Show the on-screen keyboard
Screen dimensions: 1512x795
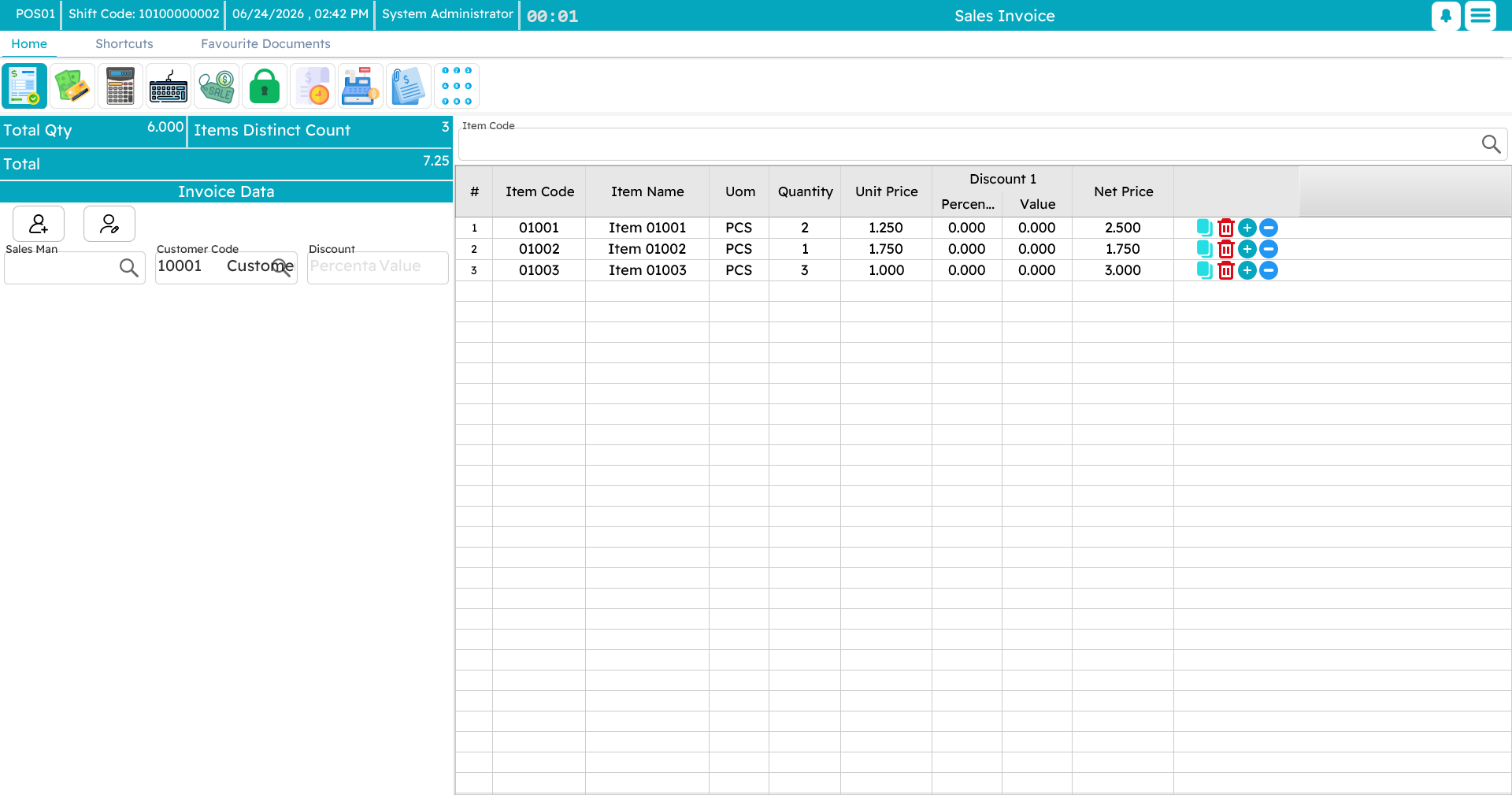(x=169, y=86)
